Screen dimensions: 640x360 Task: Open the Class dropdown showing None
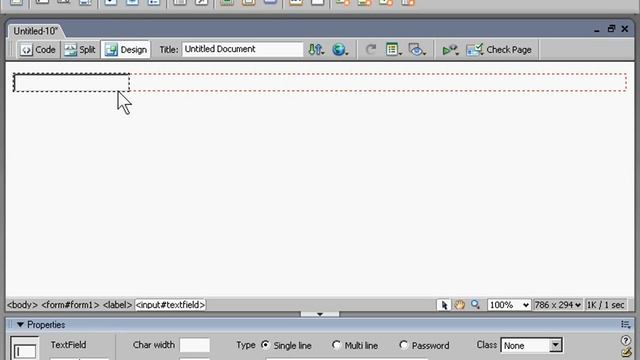(x=531, y=345)
